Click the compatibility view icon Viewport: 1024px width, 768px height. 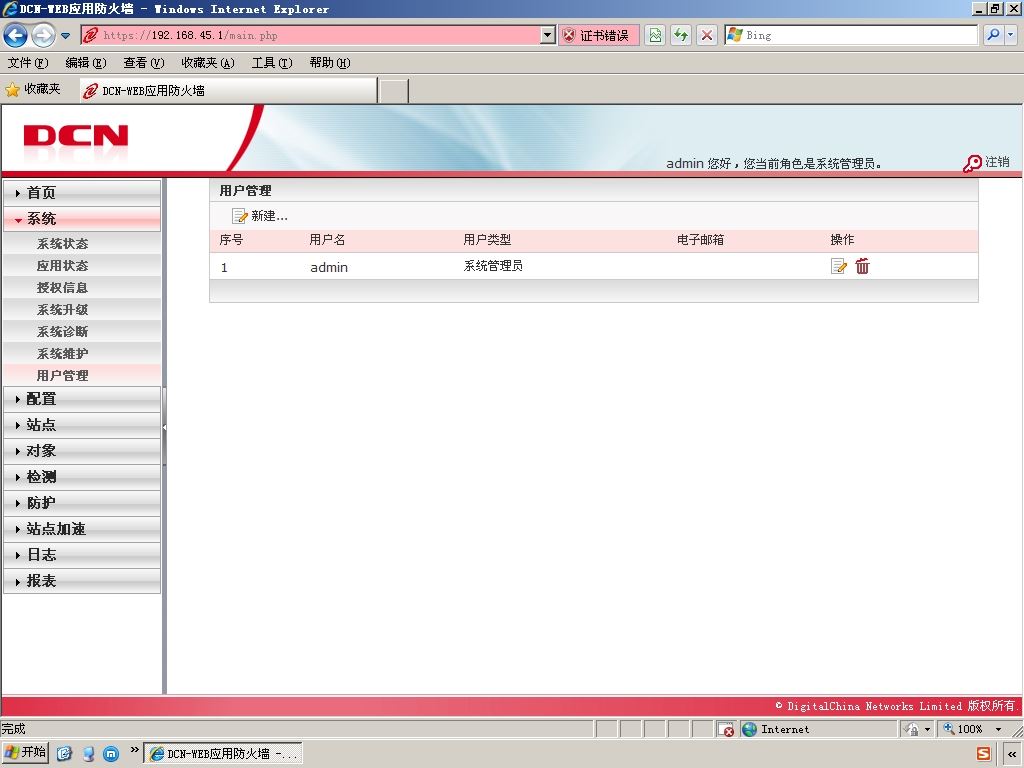[x=655, y=35]
